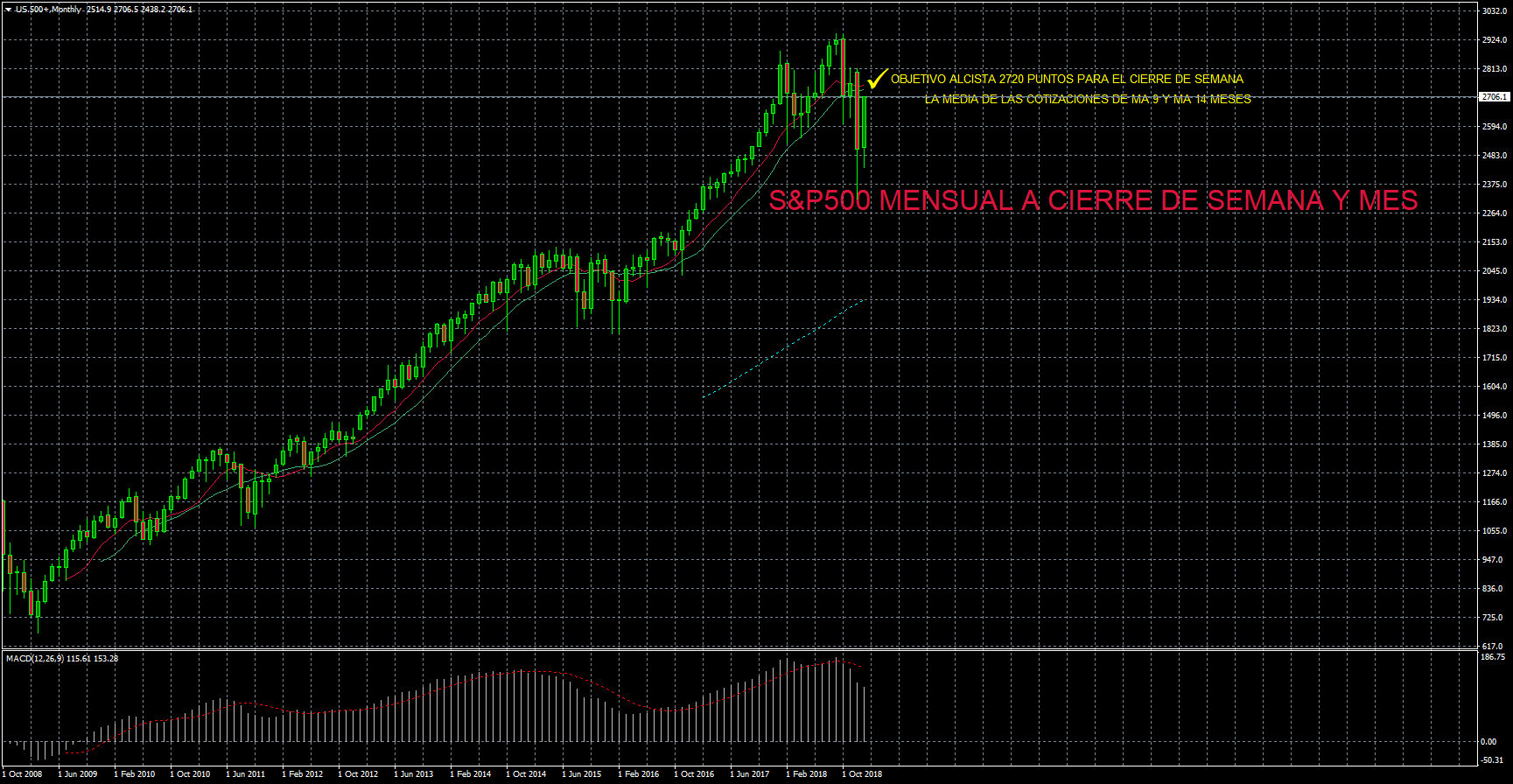Click the 1 Feb 2016 date marker
The width and height of the screenshot is (1513, 784).
pyautogui.click(x=639, y=774)
